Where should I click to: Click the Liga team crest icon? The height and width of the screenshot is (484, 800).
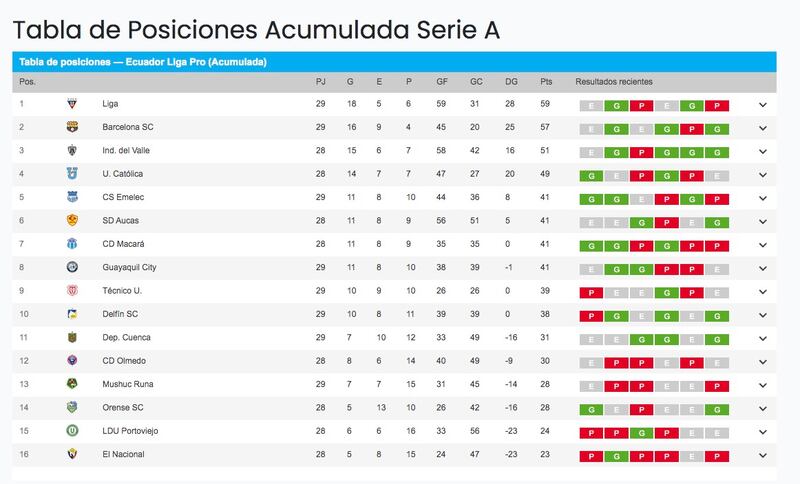point(72,104)
